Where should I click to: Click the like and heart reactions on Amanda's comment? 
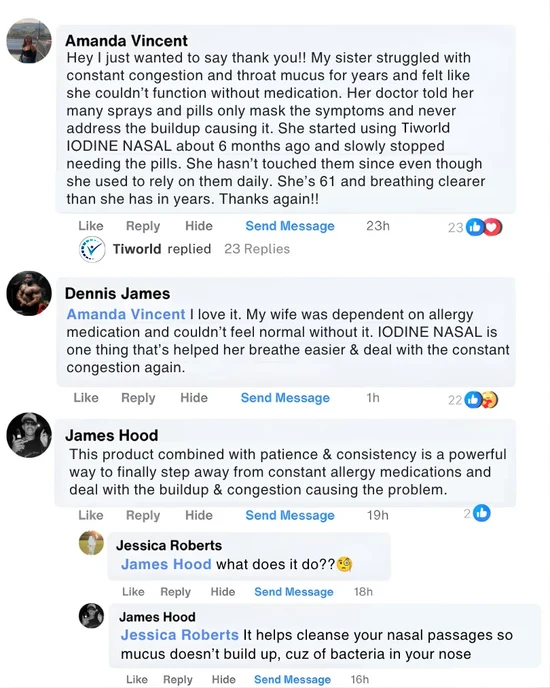pyautogui.click(x=484, y=227)
